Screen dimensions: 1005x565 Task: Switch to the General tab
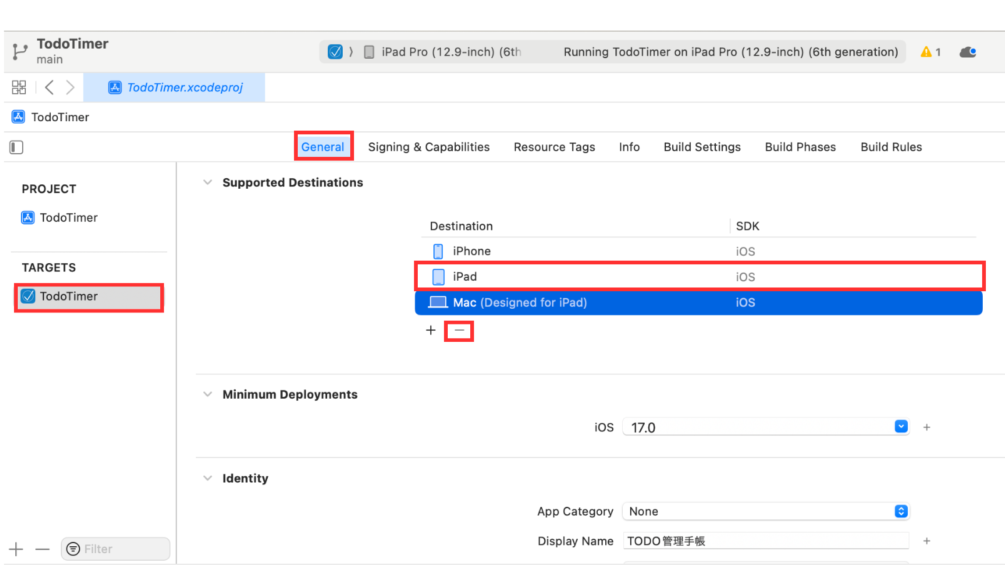click(x=323, y=147)
